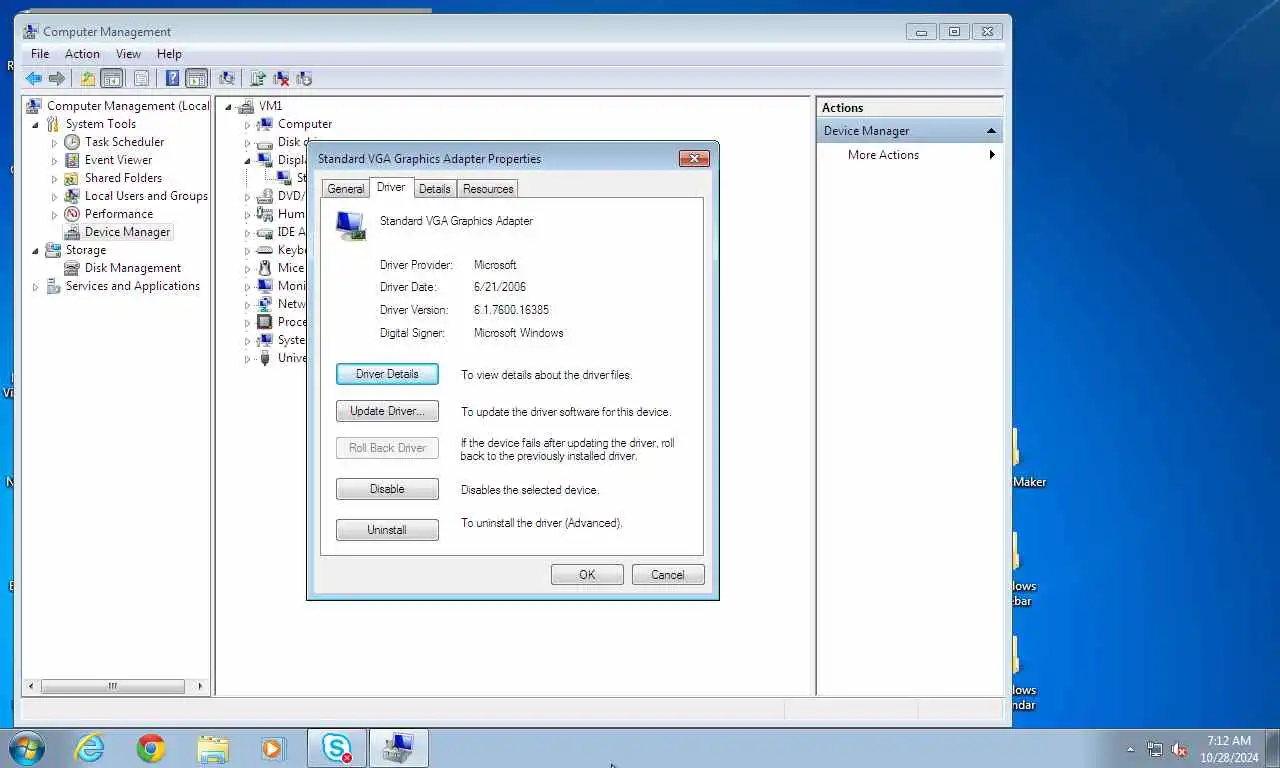
Task: Open the Help menu
Action: (x=169, y=54)
